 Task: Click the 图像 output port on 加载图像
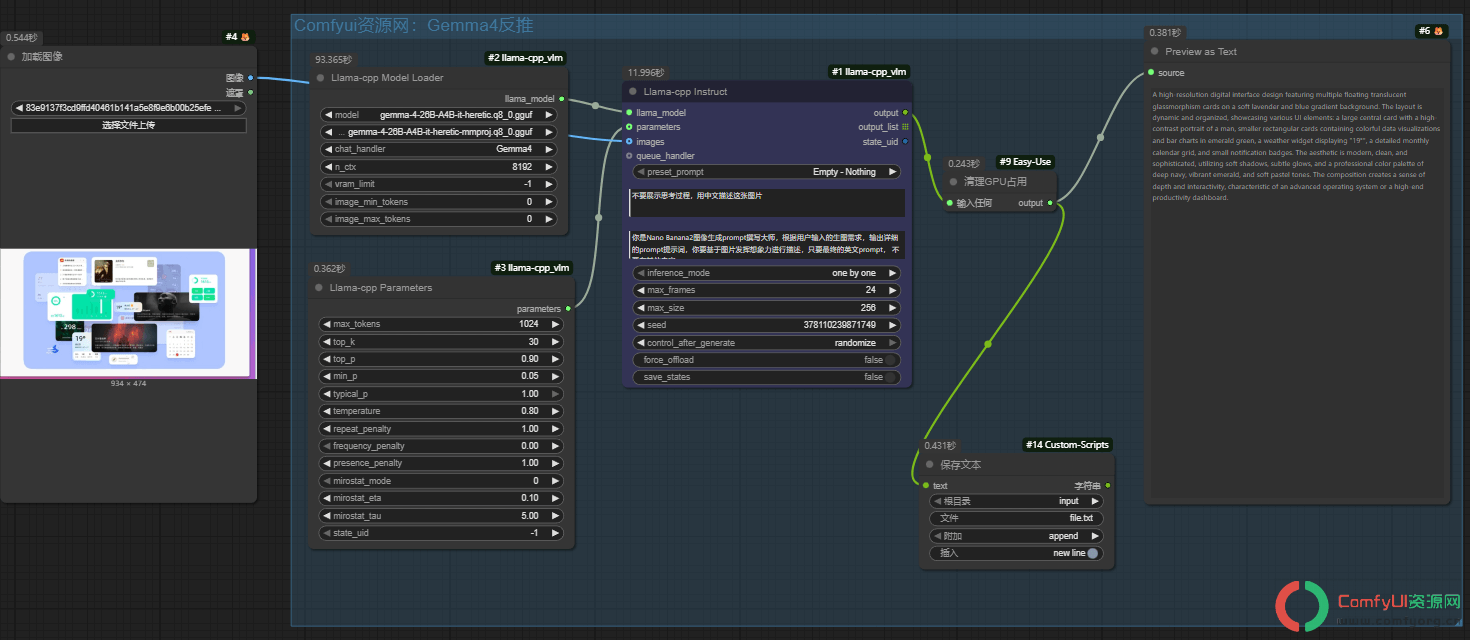(x=250, y=77)
